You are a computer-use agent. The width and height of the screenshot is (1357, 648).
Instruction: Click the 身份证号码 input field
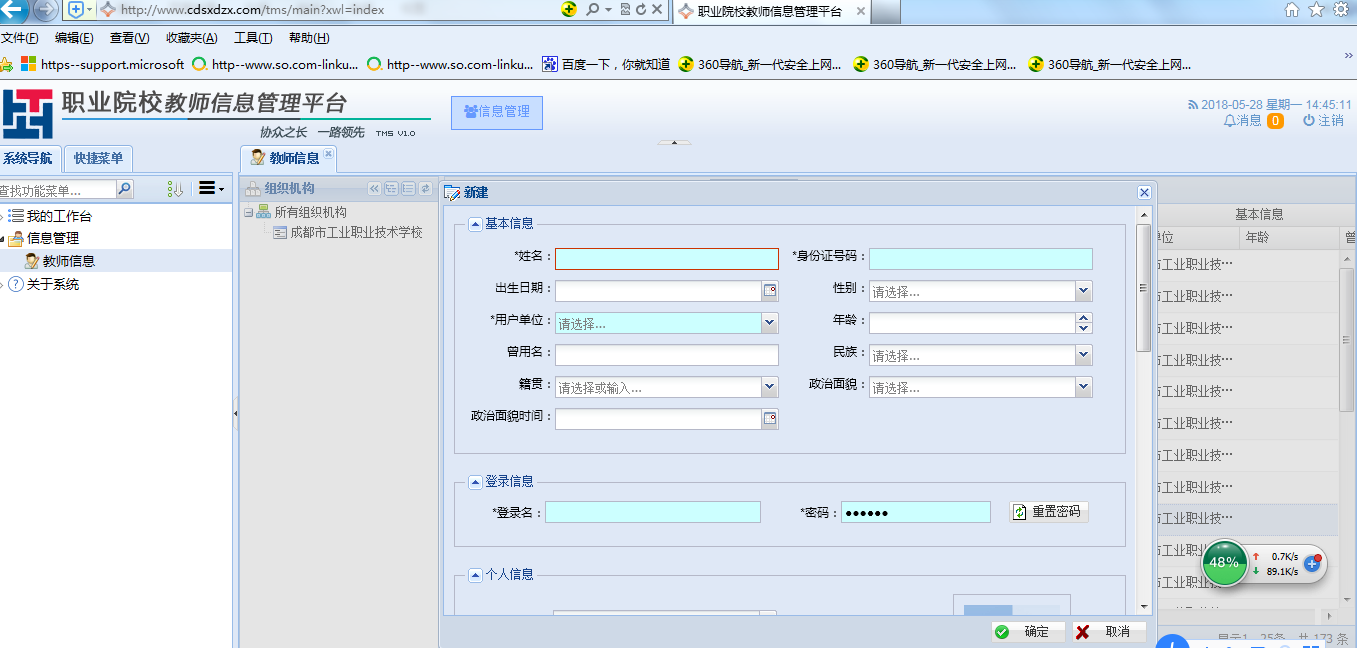(981, 259)
